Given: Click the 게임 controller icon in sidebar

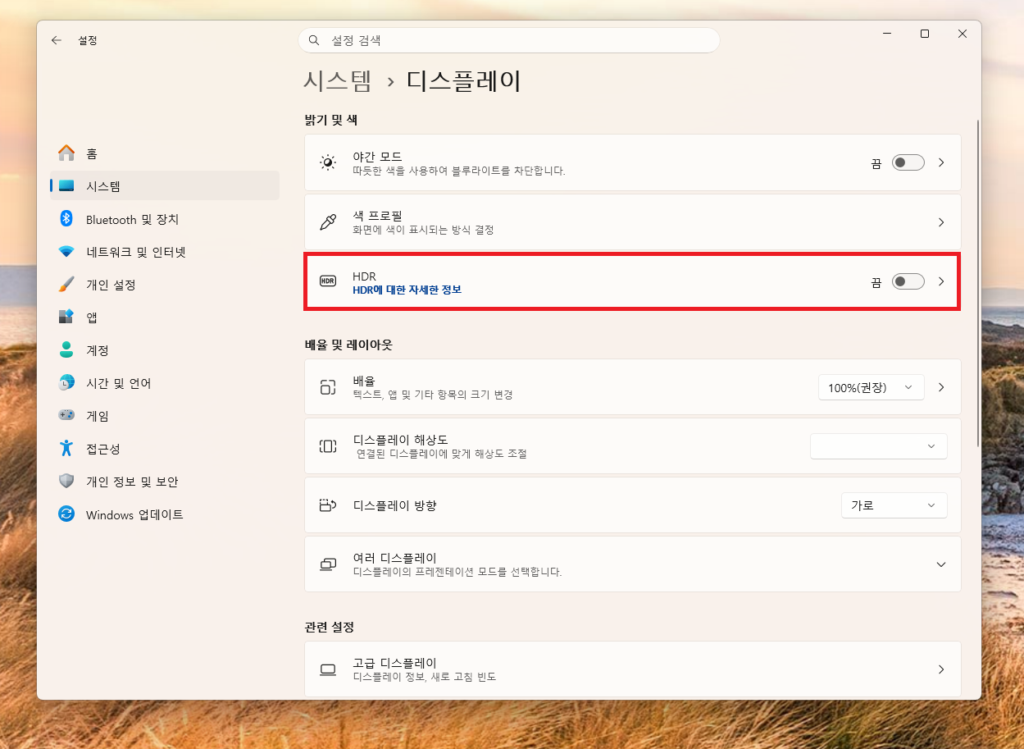Looking at the screenshot, I should [67, 416].
